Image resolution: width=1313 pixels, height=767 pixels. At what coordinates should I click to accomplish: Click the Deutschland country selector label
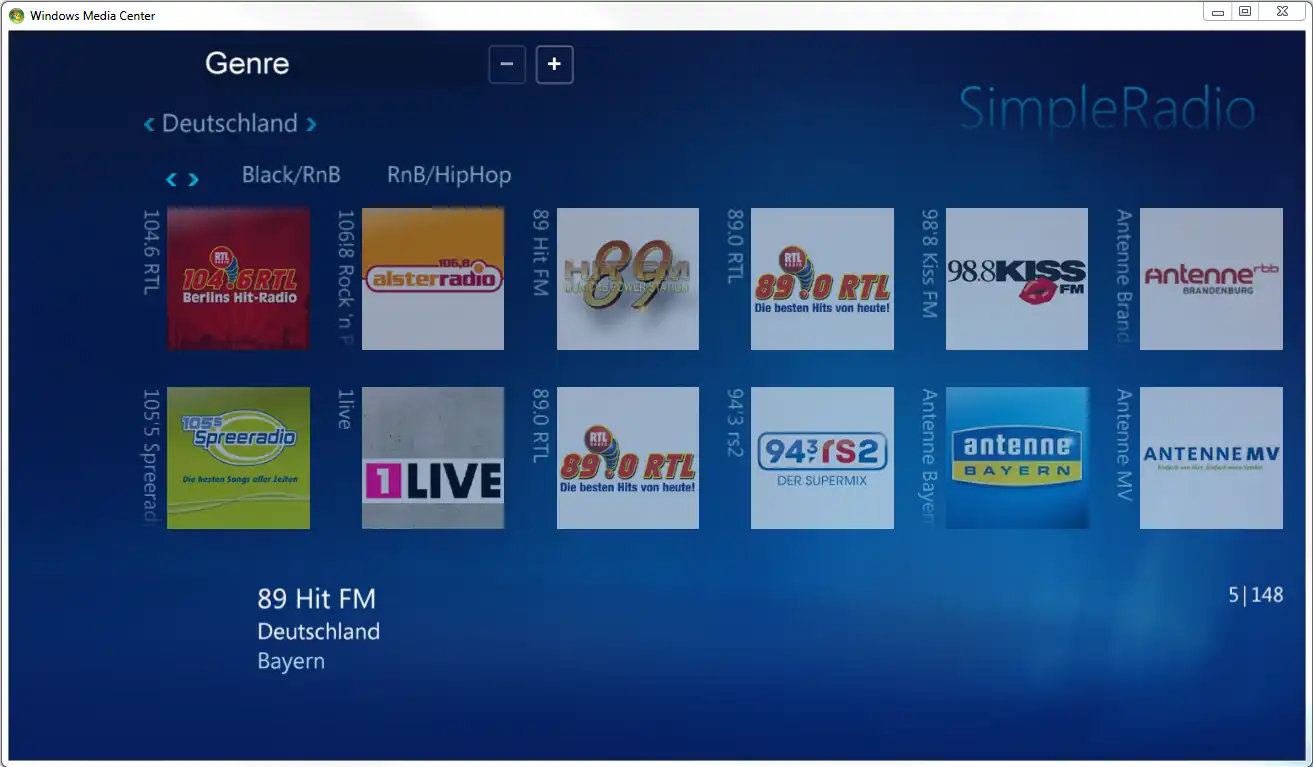[x=230, y=123]
